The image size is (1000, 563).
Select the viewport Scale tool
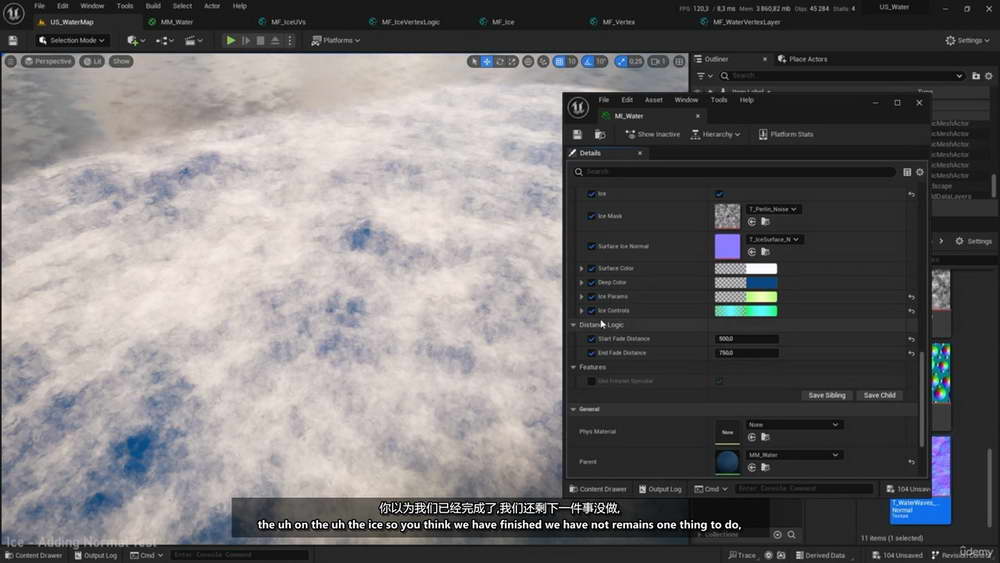(512, 61)
